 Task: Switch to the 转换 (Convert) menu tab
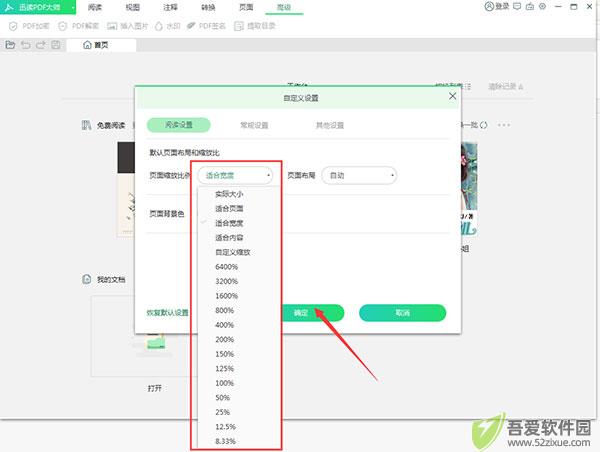click(x=208, y=7)
